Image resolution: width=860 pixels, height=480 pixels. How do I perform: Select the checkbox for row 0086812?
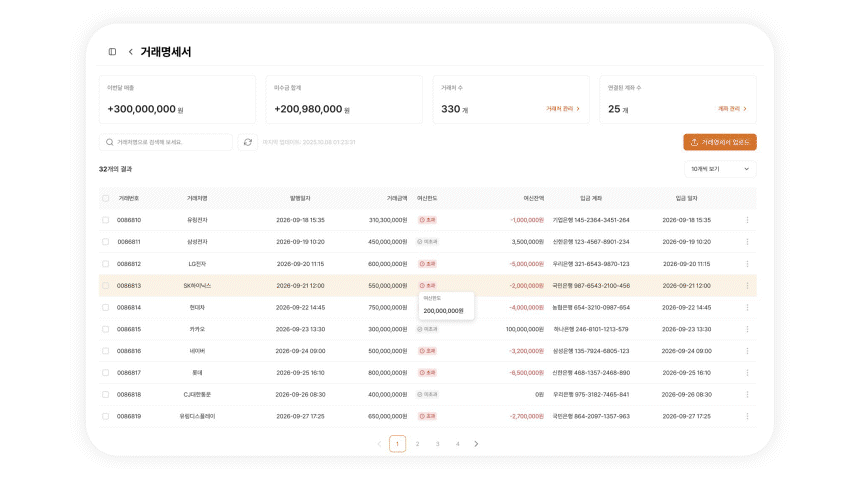point(106,264)
